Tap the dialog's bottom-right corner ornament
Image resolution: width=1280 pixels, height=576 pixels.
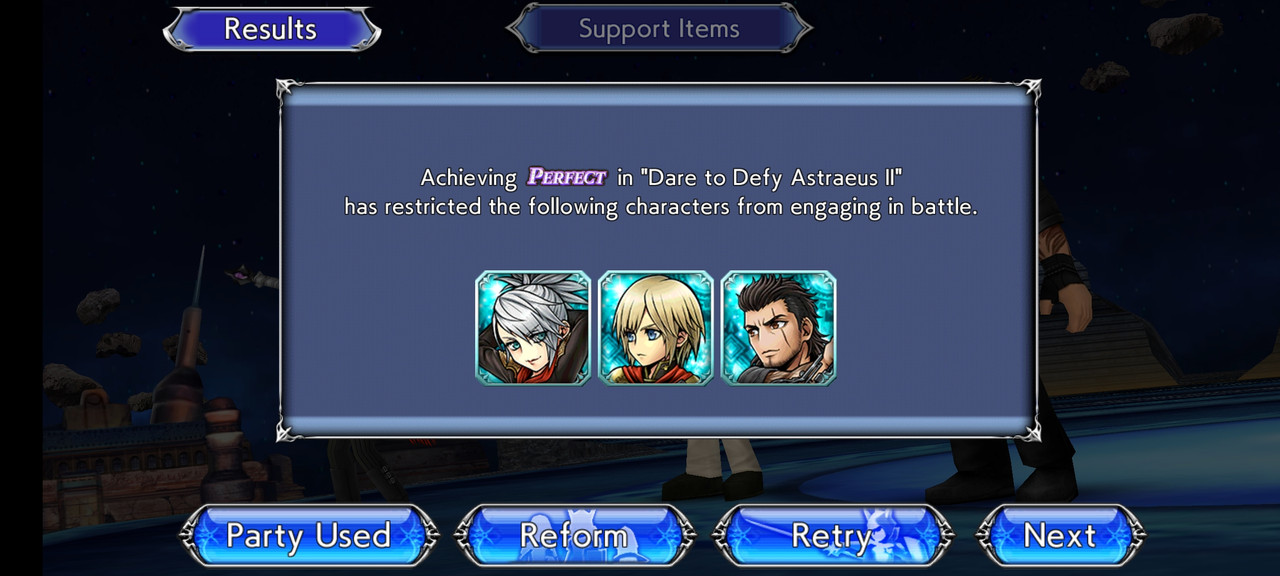[1028, 429]
